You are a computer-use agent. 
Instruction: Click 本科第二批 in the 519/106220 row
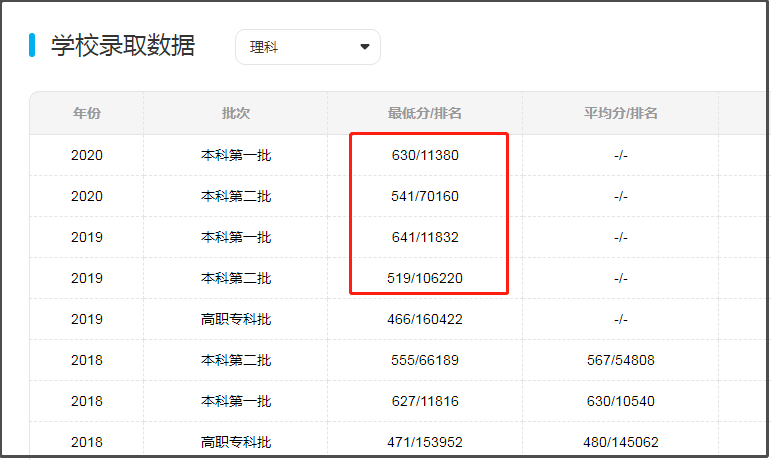pyautogui.click(x=236, y=279)
